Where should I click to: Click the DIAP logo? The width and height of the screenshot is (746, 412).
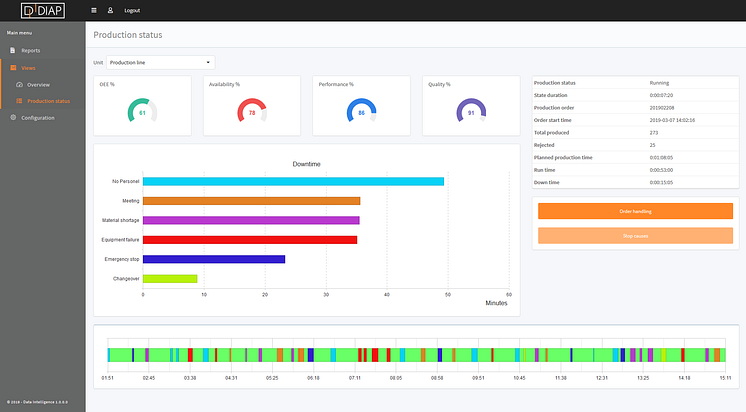(43, 10)
